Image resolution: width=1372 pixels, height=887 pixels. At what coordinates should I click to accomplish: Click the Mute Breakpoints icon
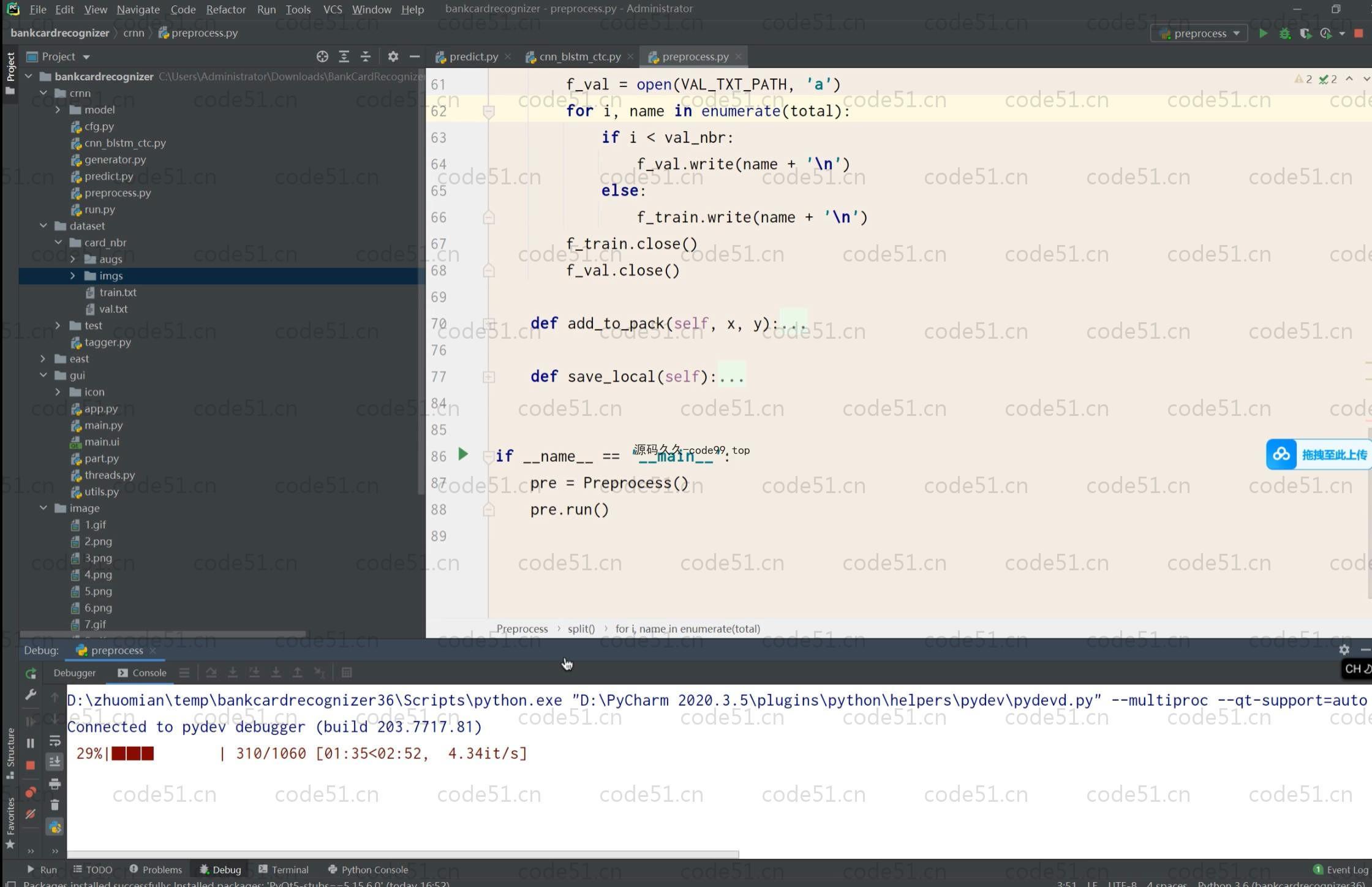click(x=31, y=814)
